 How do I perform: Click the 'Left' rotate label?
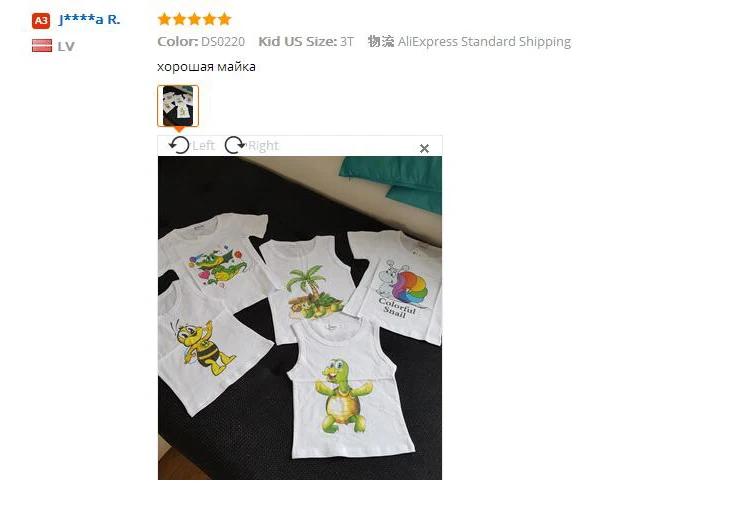point(203,145)
